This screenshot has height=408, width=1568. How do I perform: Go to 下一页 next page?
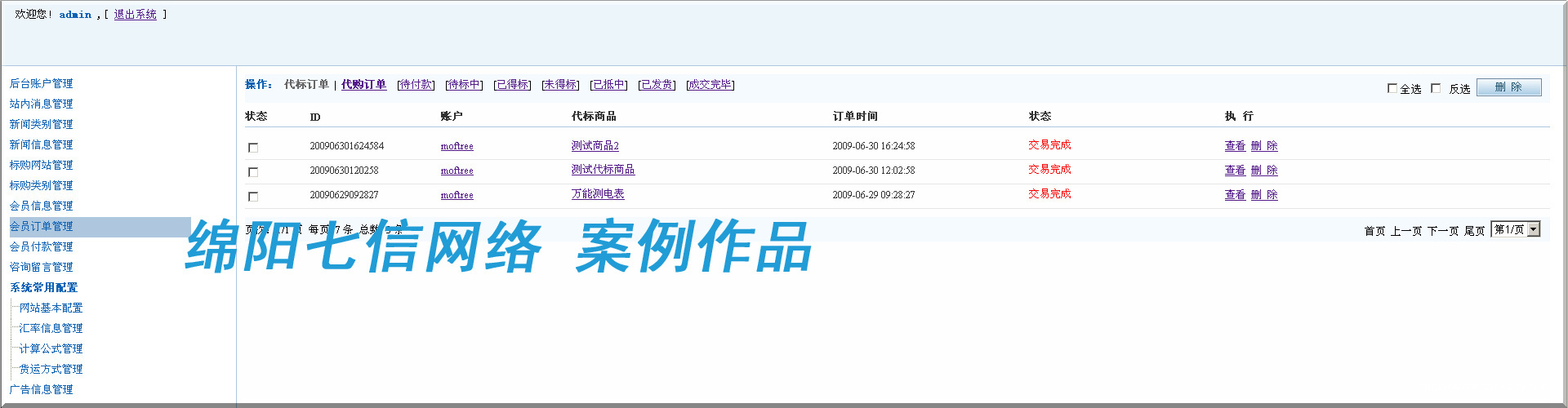pyautogui.click(x=1442, y=231)
